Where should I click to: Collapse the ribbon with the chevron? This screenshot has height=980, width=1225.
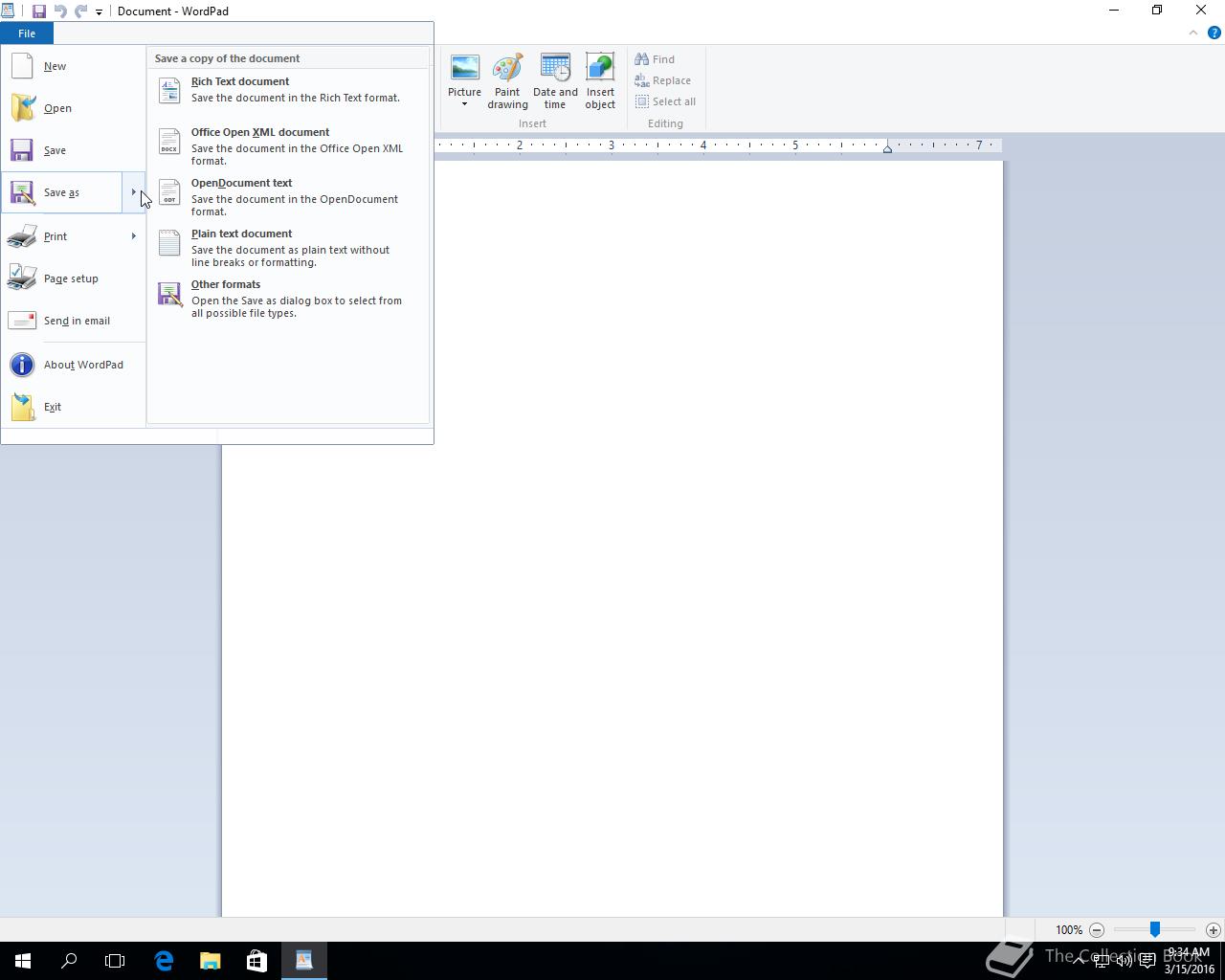click(1192, 33)
